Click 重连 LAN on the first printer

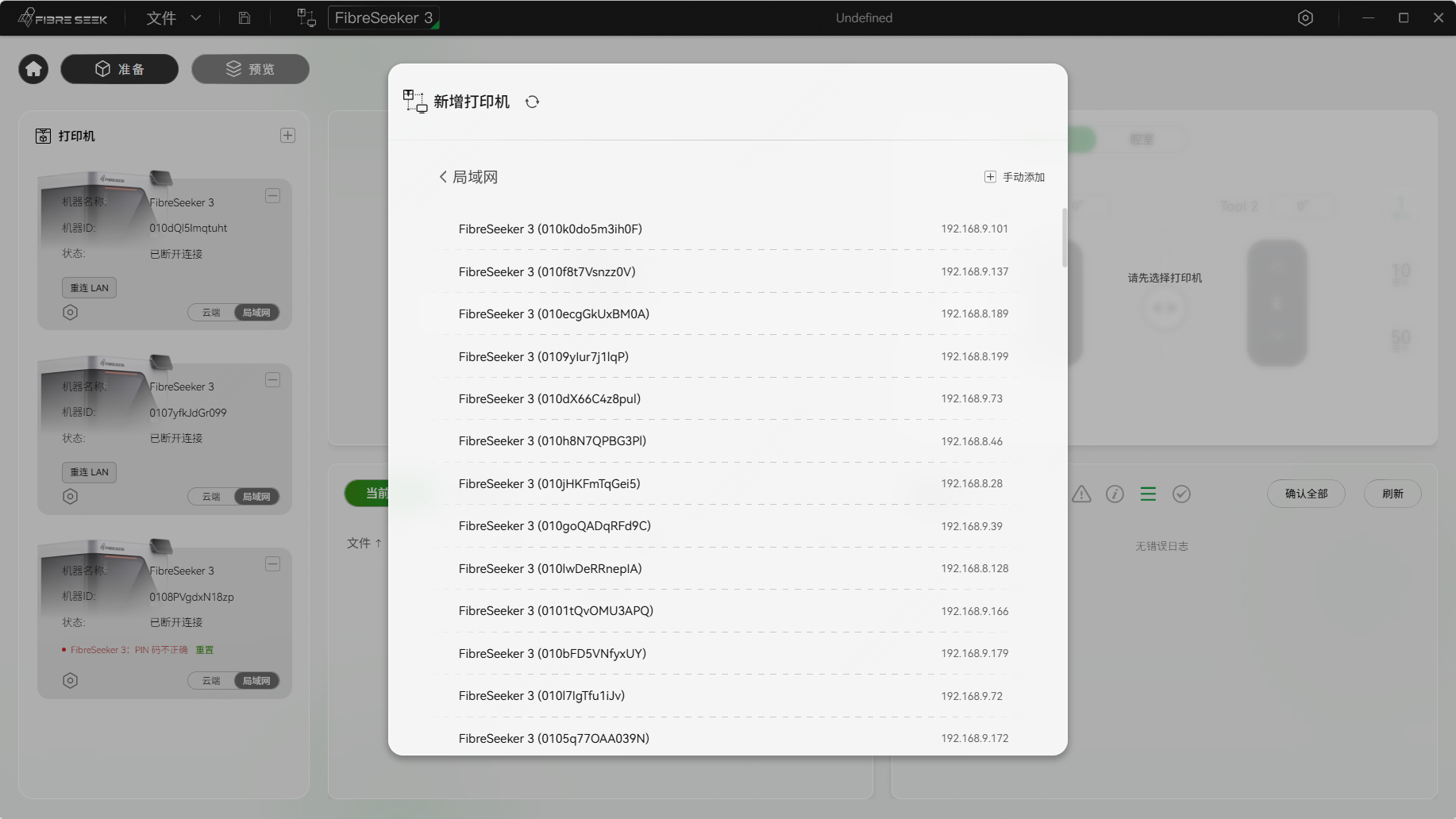[89, 287]
